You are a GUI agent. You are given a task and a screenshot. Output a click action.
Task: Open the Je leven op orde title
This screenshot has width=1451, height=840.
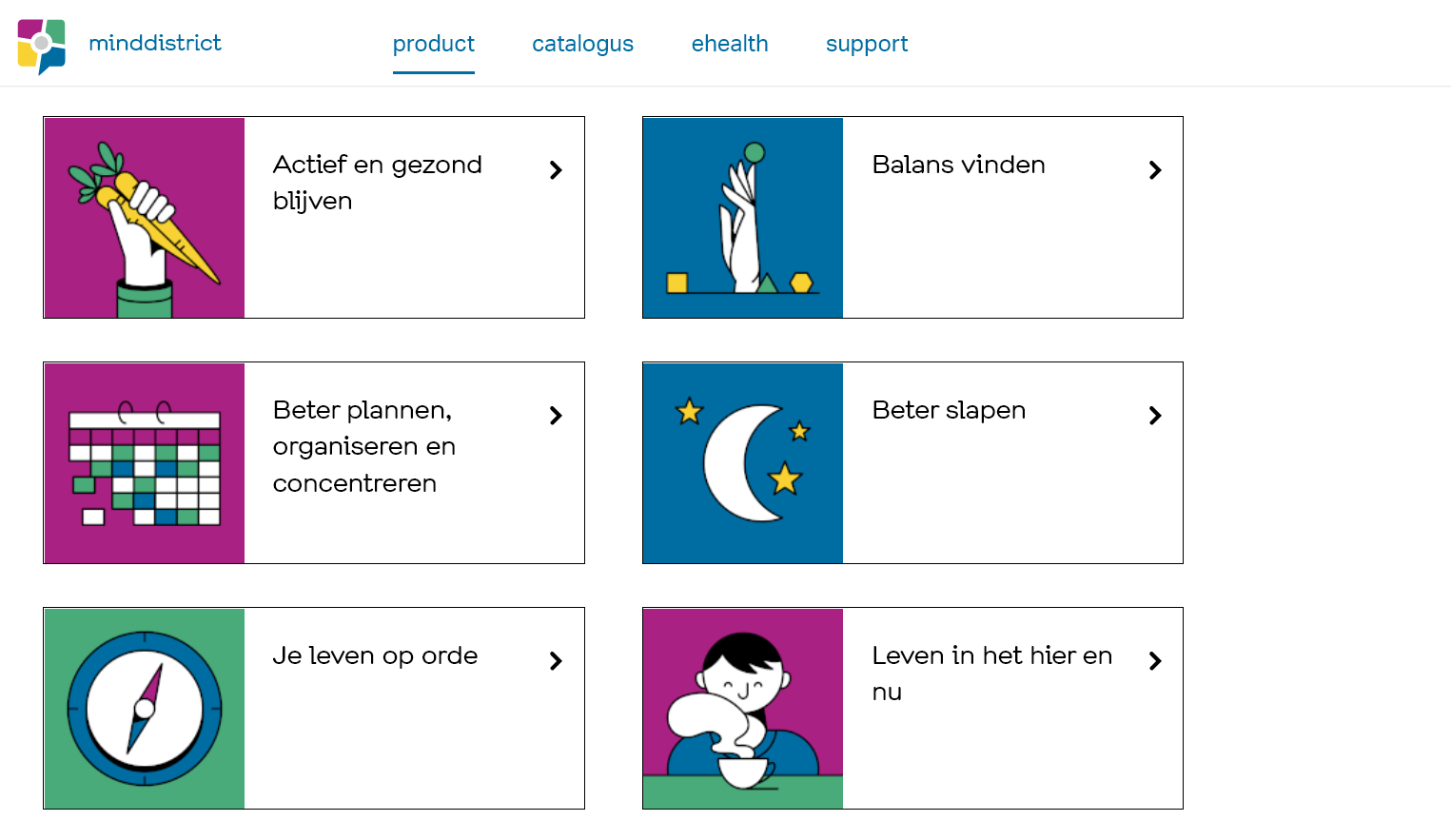click(375, 655)
